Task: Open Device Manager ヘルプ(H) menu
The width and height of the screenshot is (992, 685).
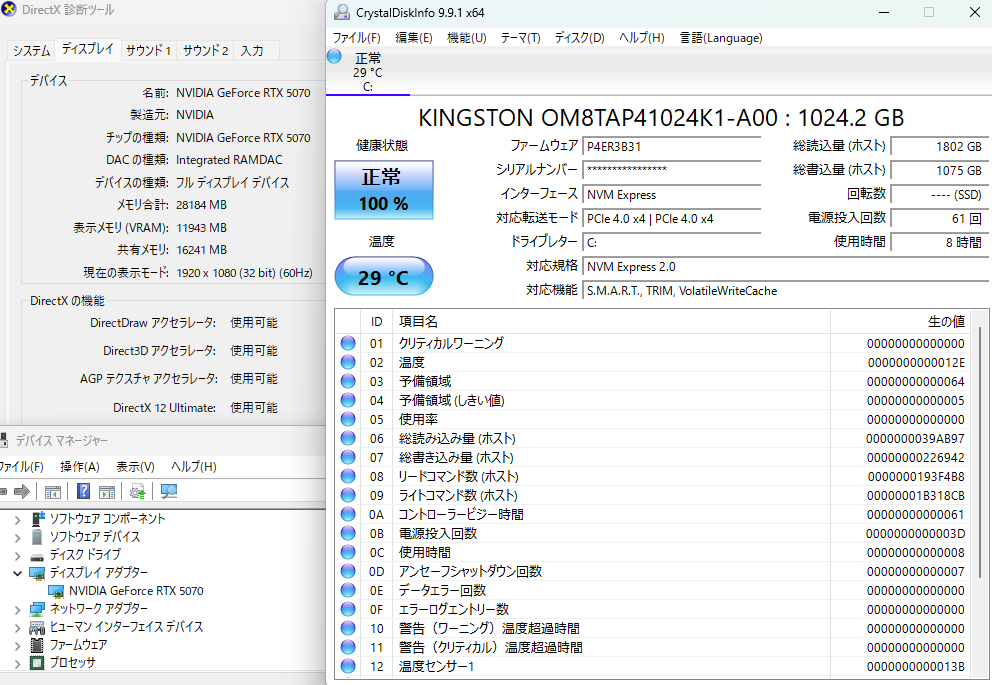Action: (194, 467)
